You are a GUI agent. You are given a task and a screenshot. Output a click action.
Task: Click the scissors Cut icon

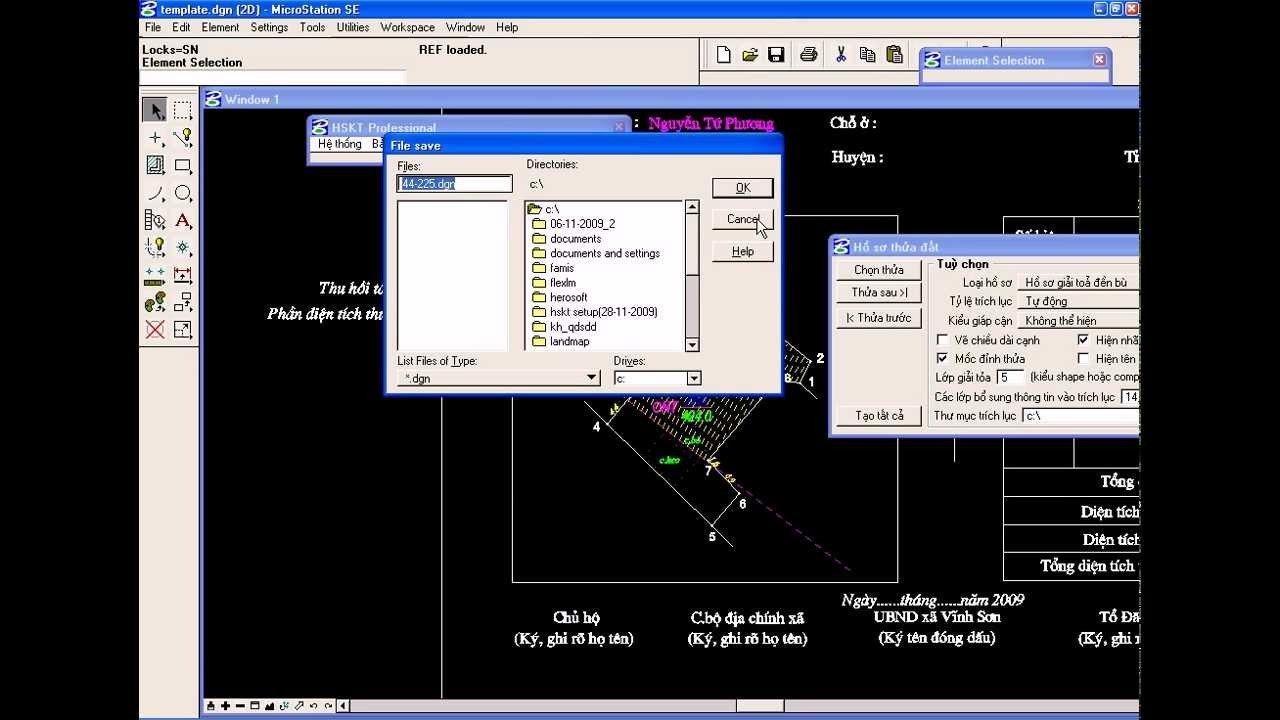coord(841,55)
